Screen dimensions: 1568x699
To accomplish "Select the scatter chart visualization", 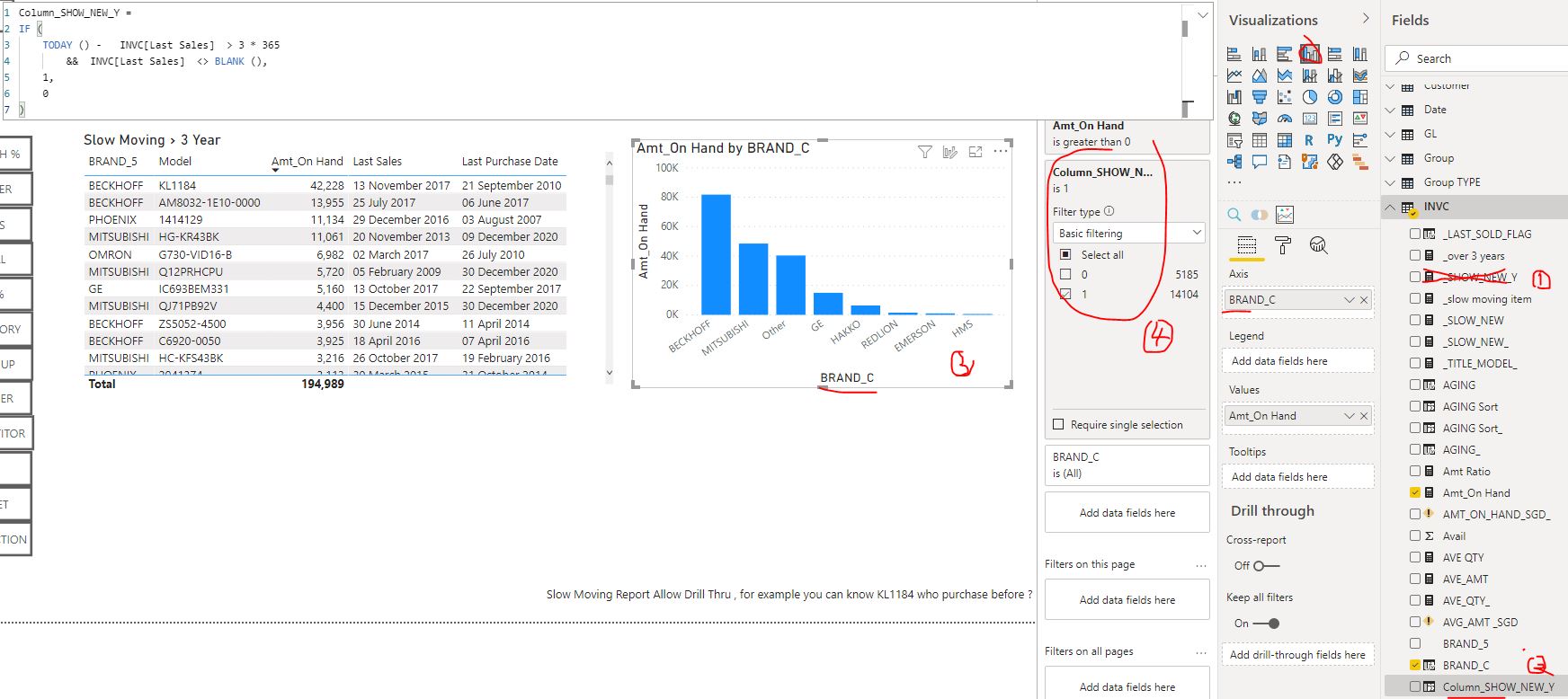I will (1285, 97).
